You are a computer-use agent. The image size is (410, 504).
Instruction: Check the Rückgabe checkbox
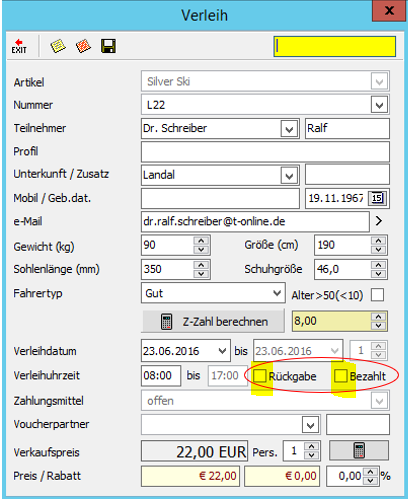point(260,376)
